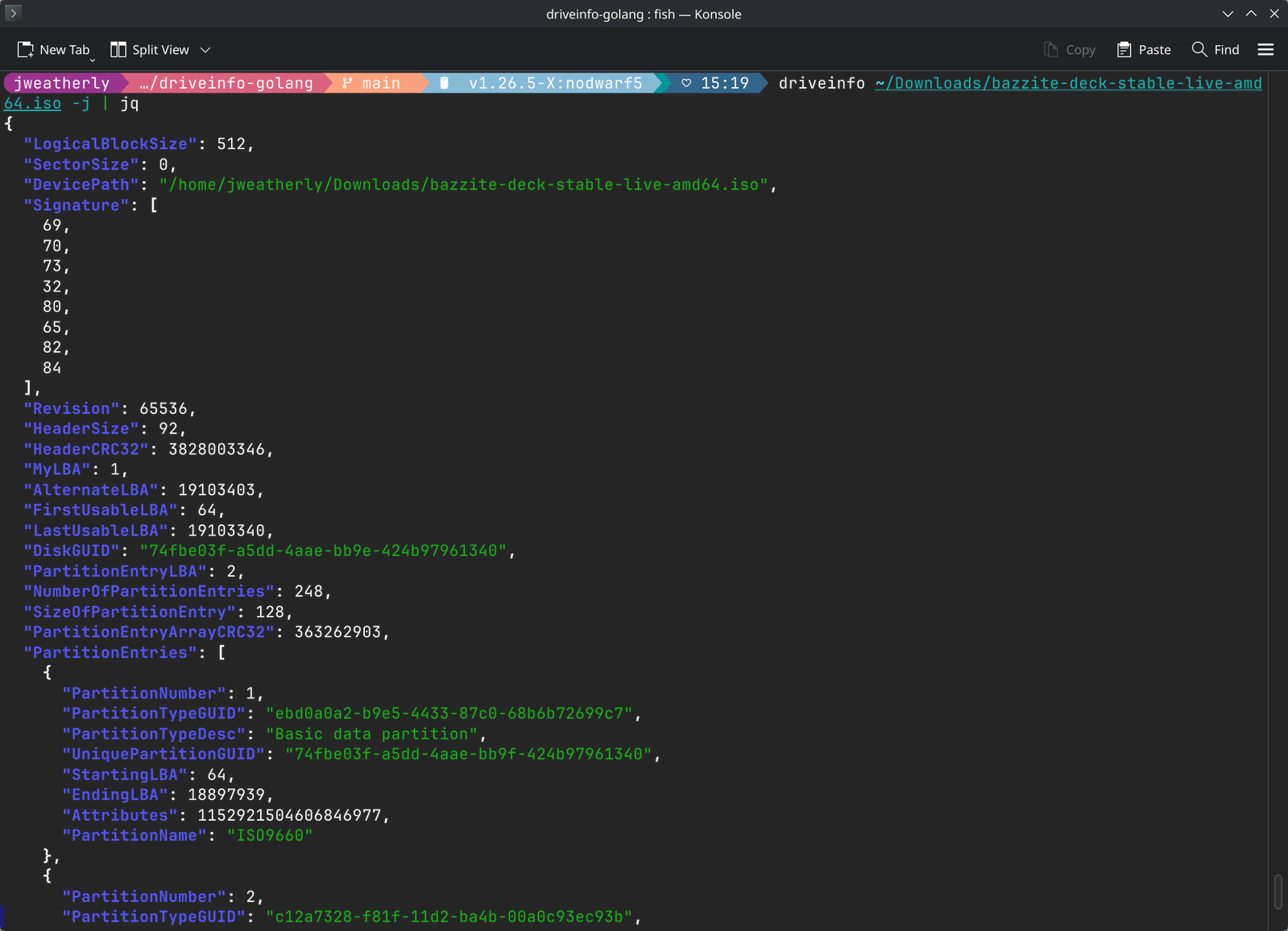Open the hamburger menu

(x=1265, y=50)
